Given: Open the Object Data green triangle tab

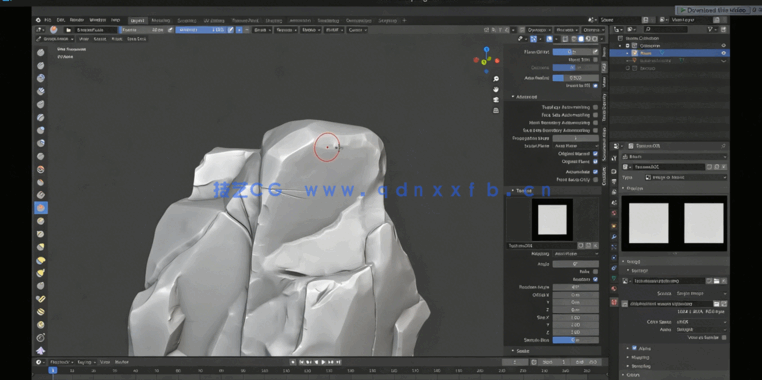Looking at the screenshot, I should click(614, 278).
